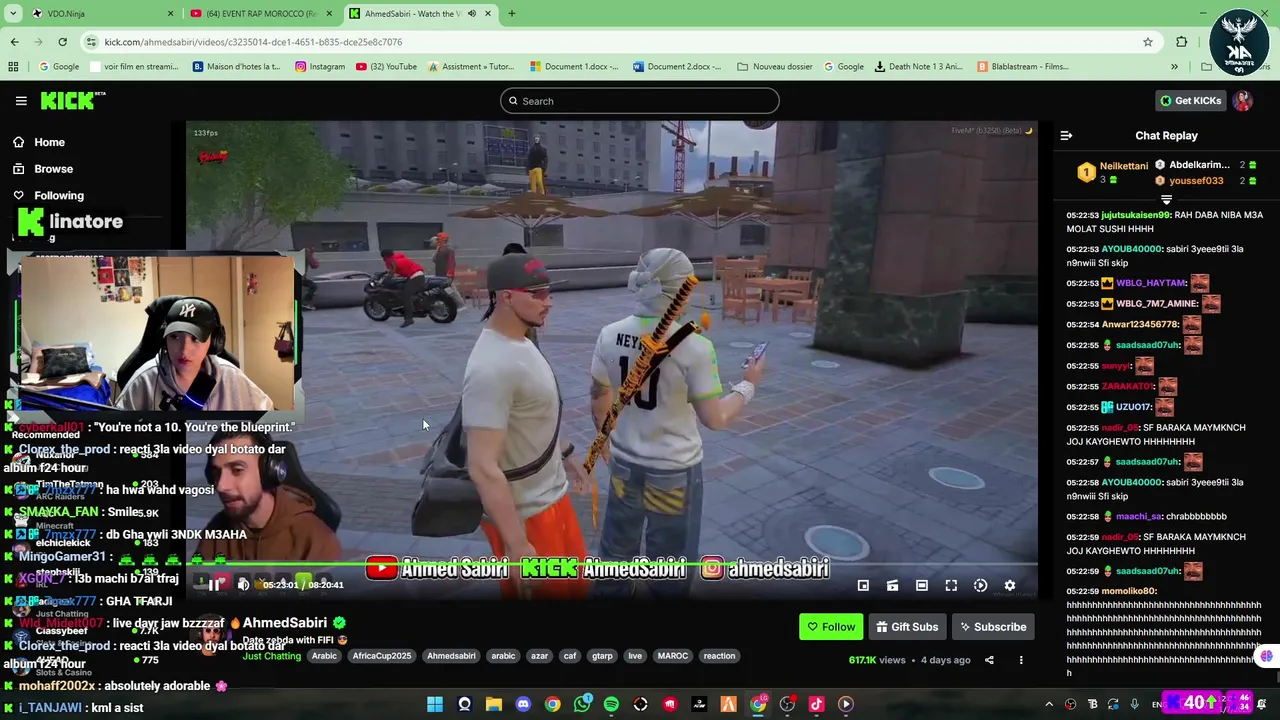
Task: Click the purple chat button at chat bottom-right
Action: click(1267, 656)
